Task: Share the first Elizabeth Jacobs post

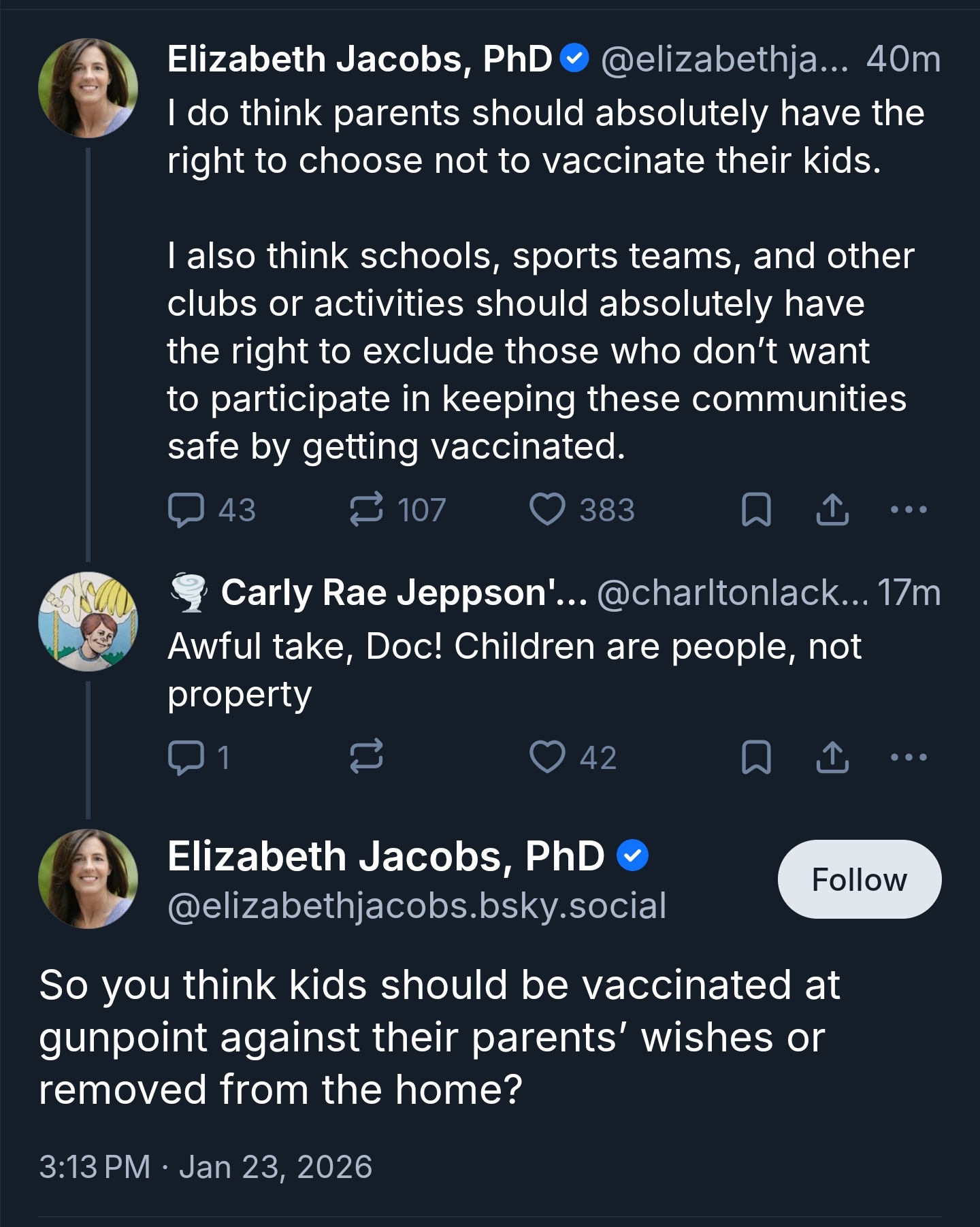Action: pyautogui.click(x=832, y=510)
